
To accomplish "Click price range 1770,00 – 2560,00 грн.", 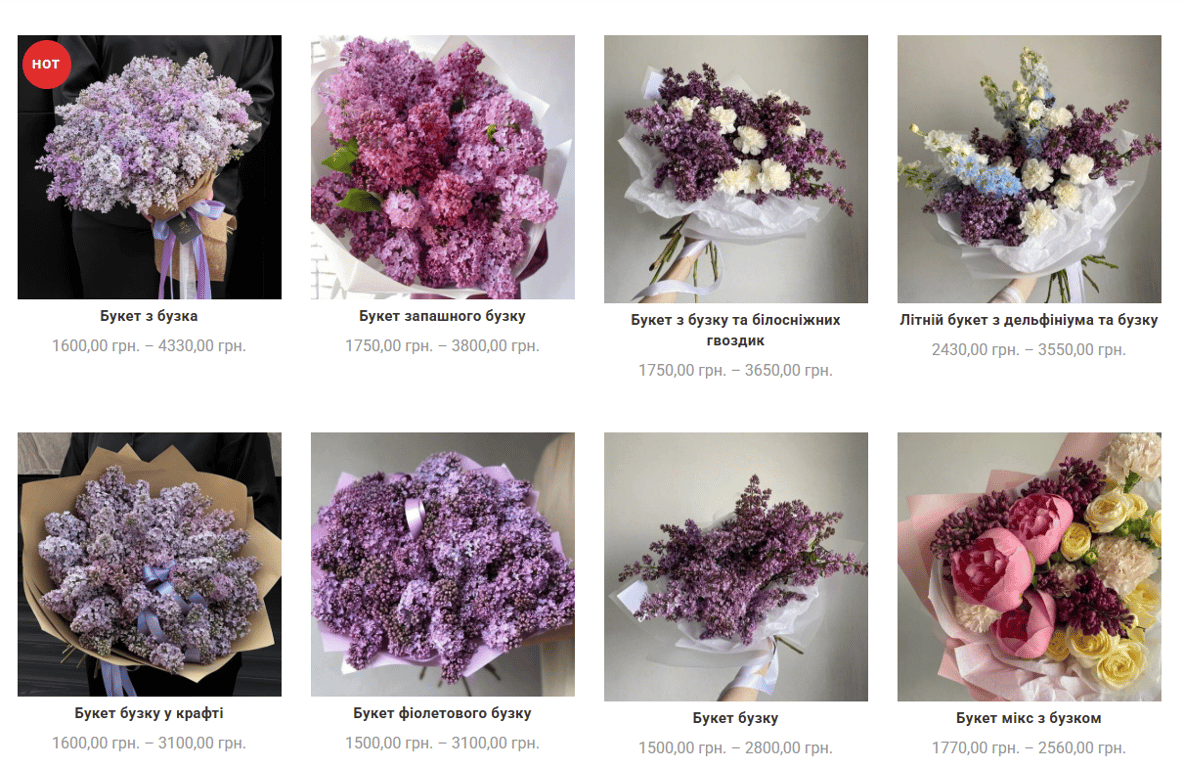I will pyautogui.click(x=1029, y=748).
